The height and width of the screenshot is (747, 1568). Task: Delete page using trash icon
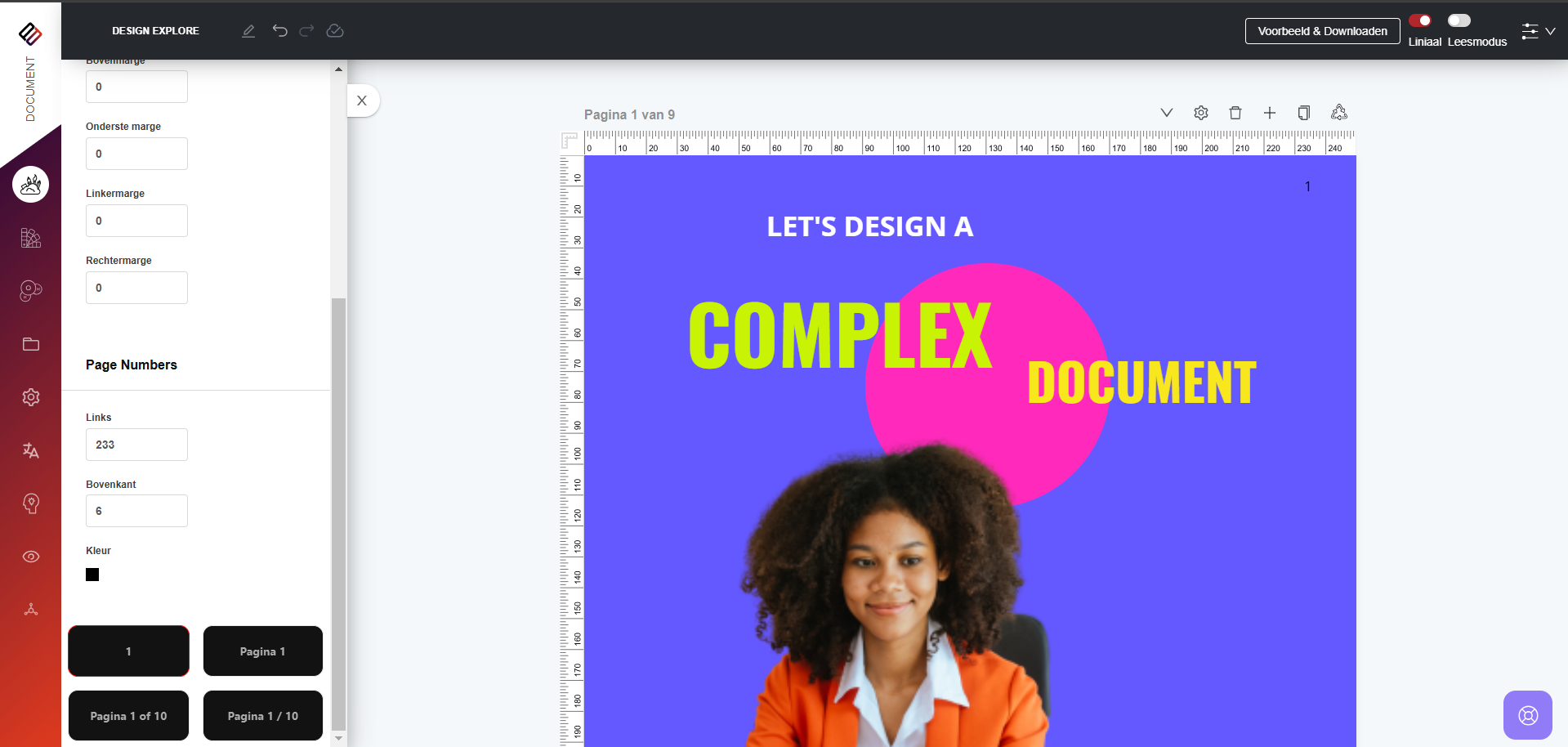coord(1235,113)
